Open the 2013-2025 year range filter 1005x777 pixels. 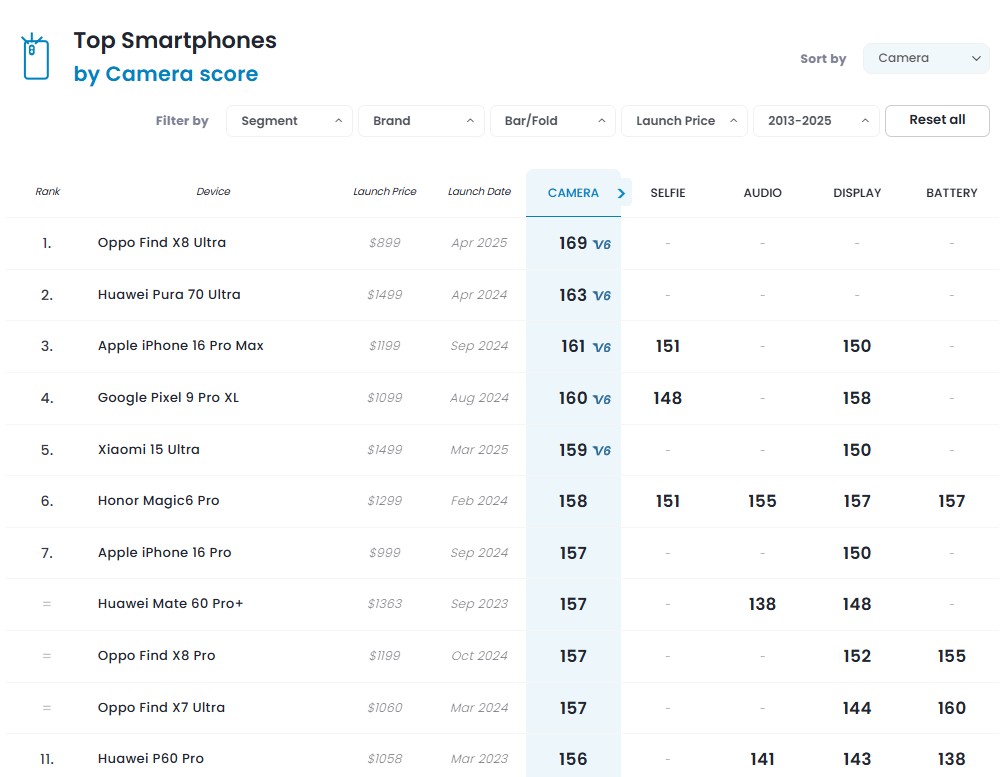(x=816, y=121)
